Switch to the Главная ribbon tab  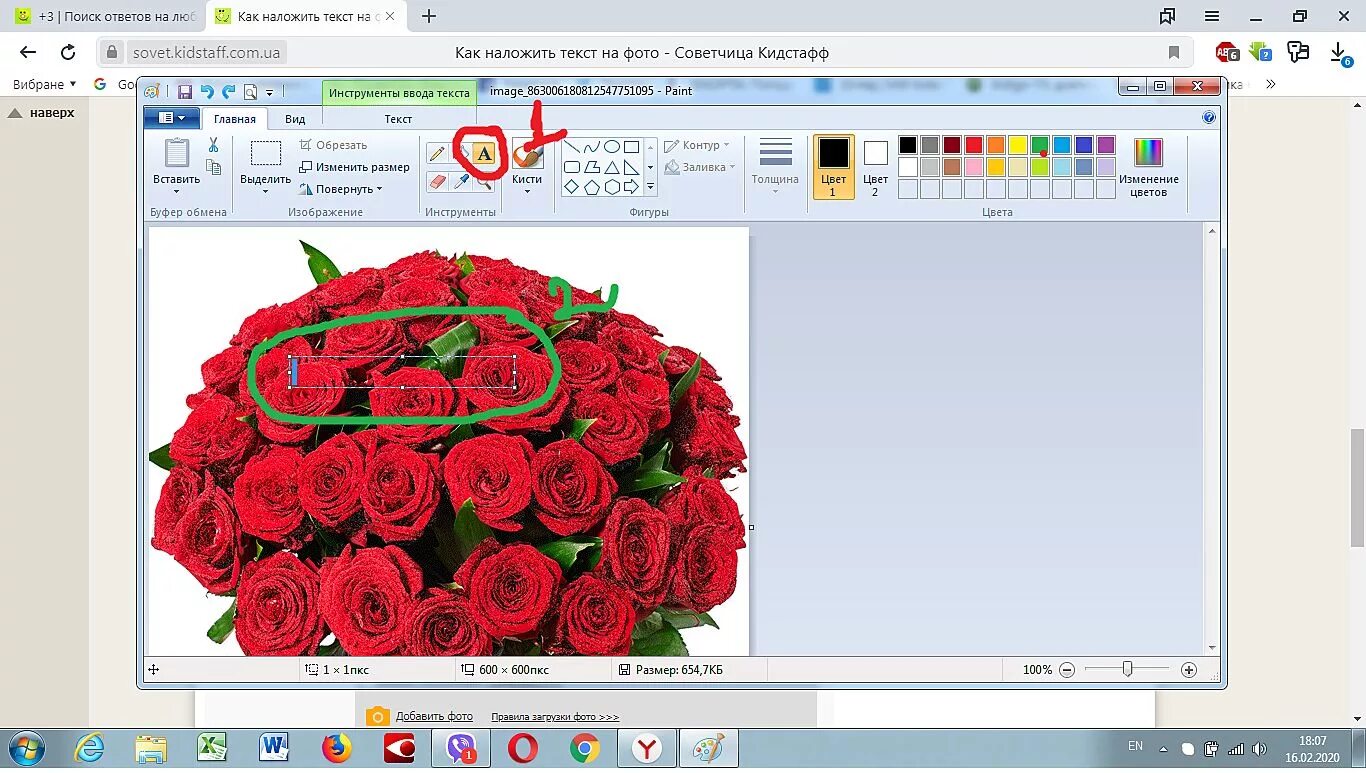[234, 118]
